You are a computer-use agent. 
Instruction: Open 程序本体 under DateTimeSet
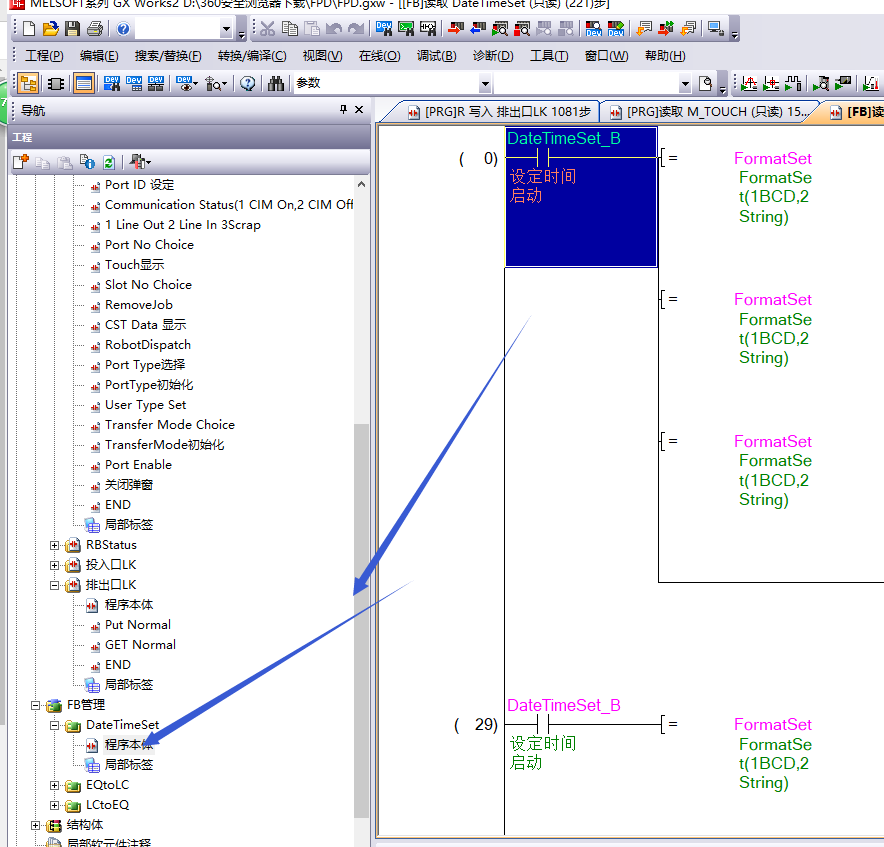[129, 745]
